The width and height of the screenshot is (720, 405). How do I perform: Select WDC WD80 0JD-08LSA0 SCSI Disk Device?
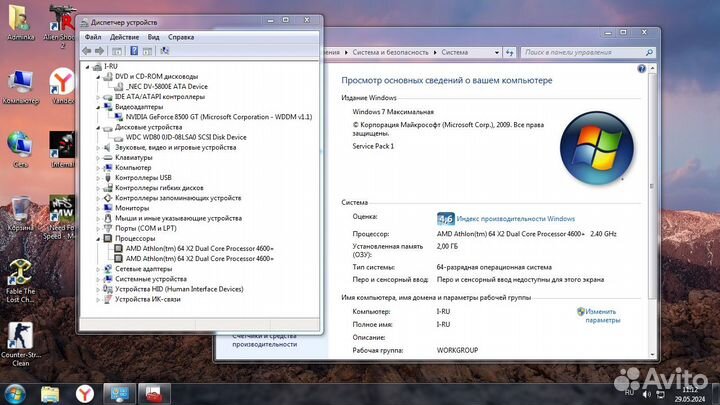tap(186, 137)
